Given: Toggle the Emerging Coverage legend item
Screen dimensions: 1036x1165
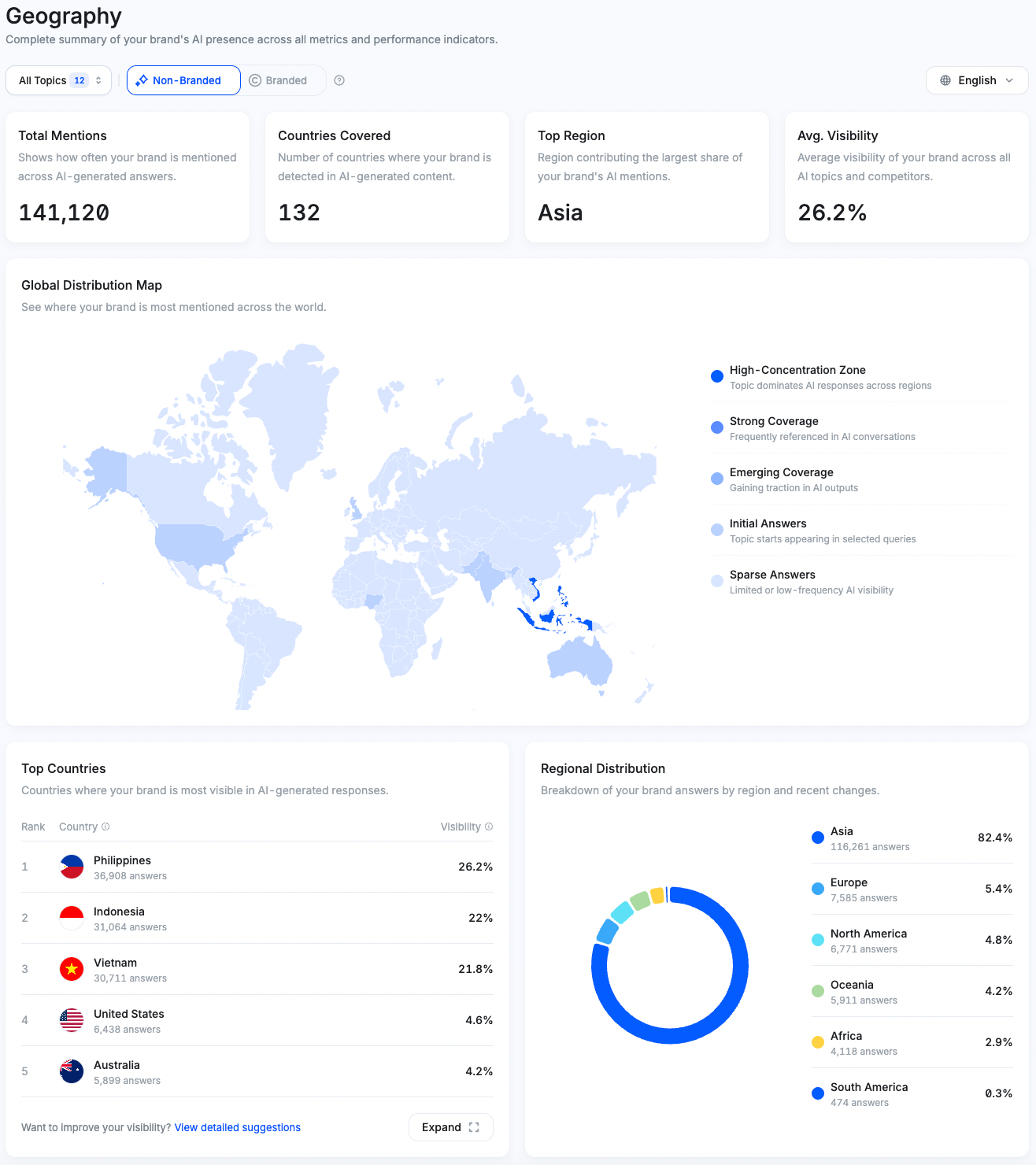Looking at the screenshot, I should click(x=716, y=479).
